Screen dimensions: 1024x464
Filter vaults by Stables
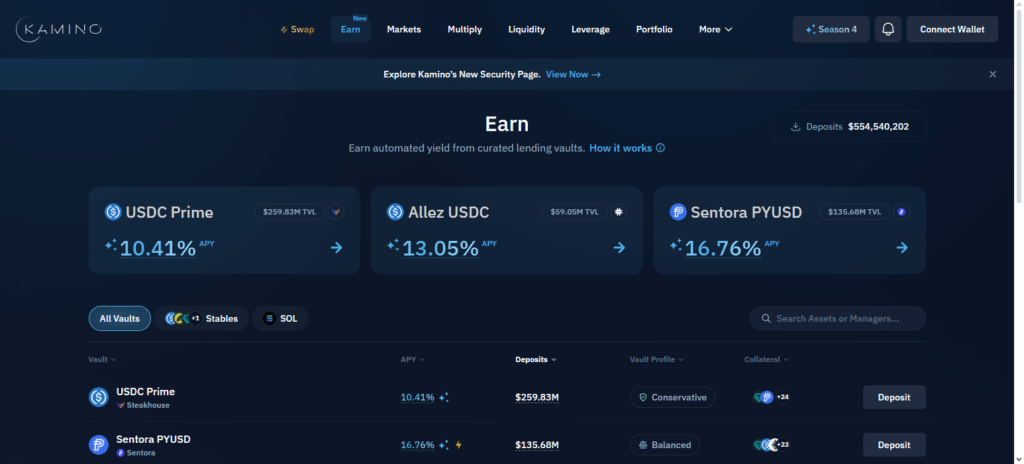coord(202,318)
